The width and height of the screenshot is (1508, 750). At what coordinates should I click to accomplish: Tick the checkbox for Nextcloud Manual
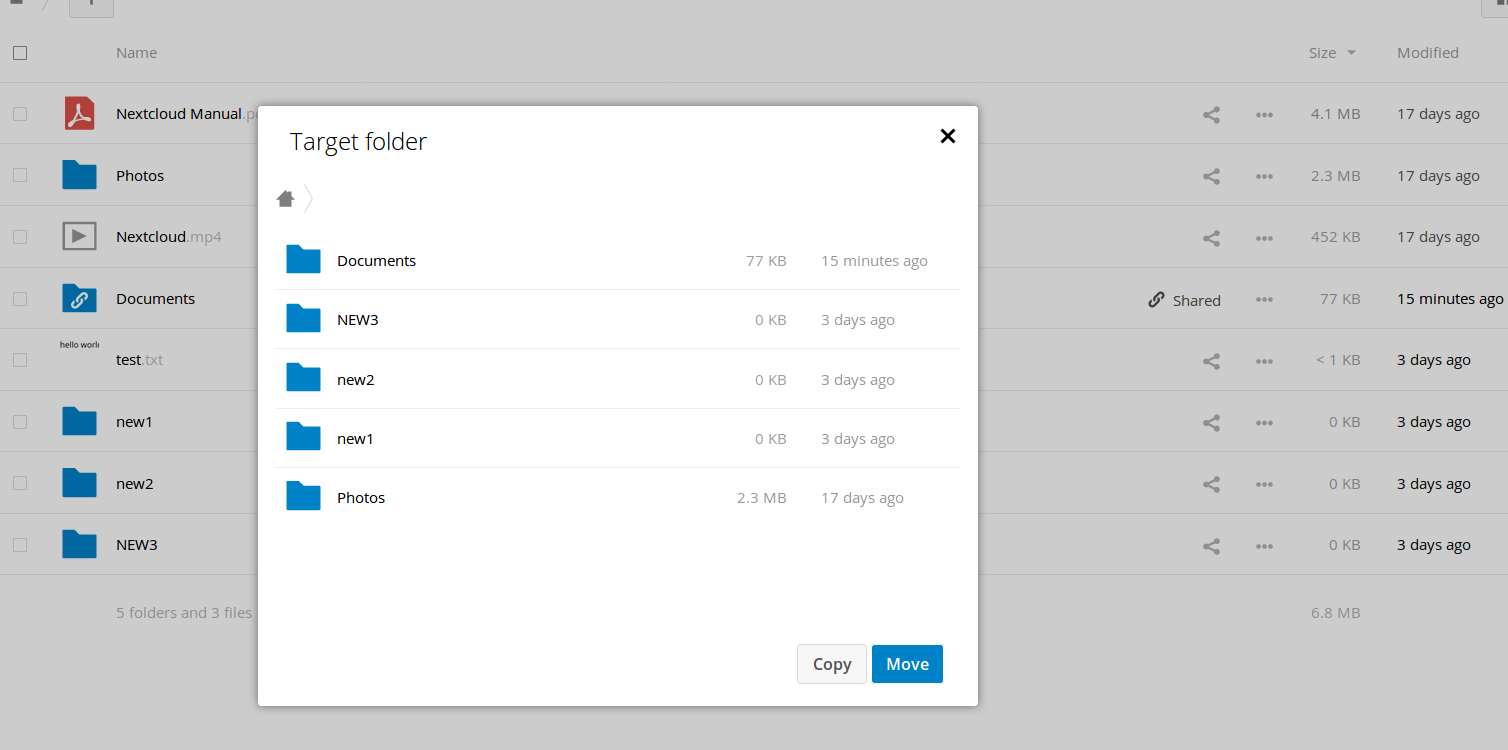(x=20, y=114)
